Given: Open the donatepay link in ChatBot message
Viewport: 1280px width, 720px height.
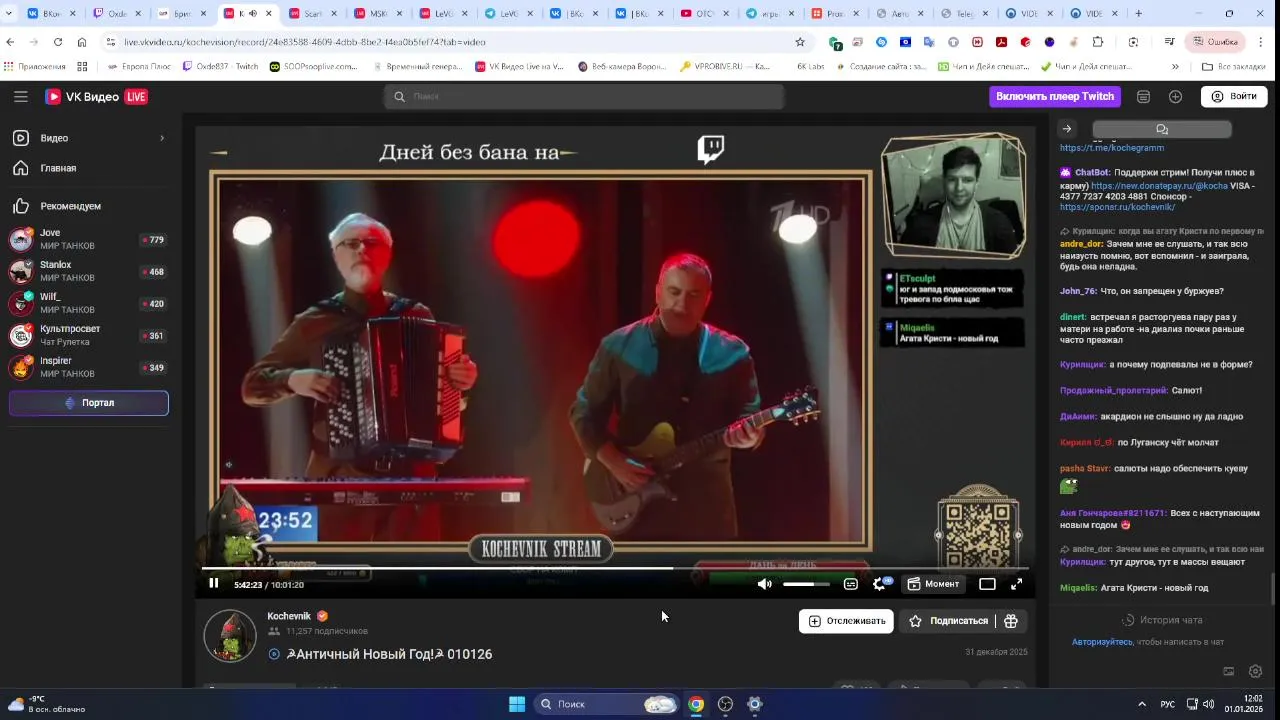Looking at the screenshot, I should pos(1159,186).
